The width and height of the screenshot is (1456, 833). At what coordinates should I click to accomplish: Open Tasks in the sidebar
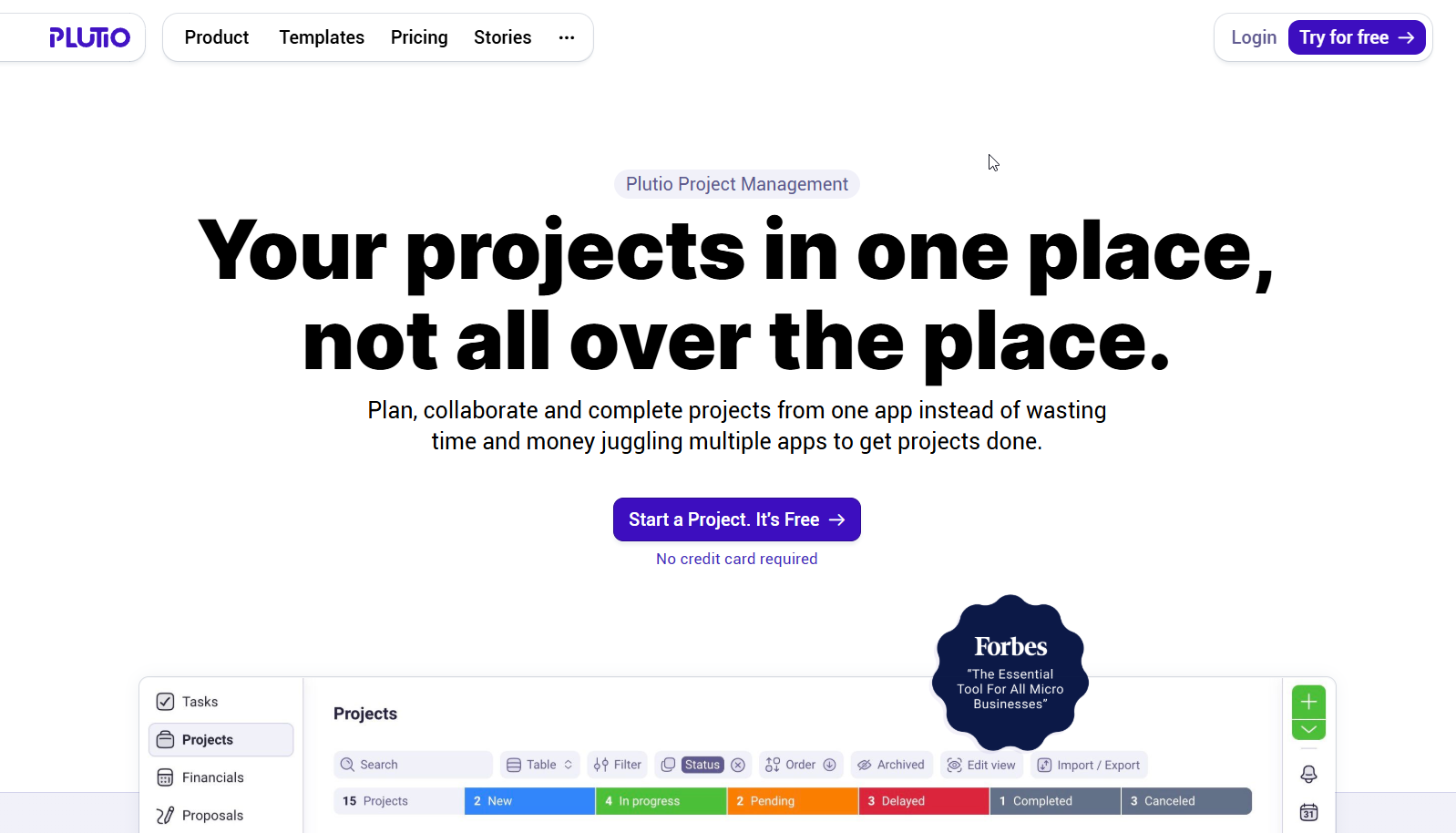pos(200,702)
